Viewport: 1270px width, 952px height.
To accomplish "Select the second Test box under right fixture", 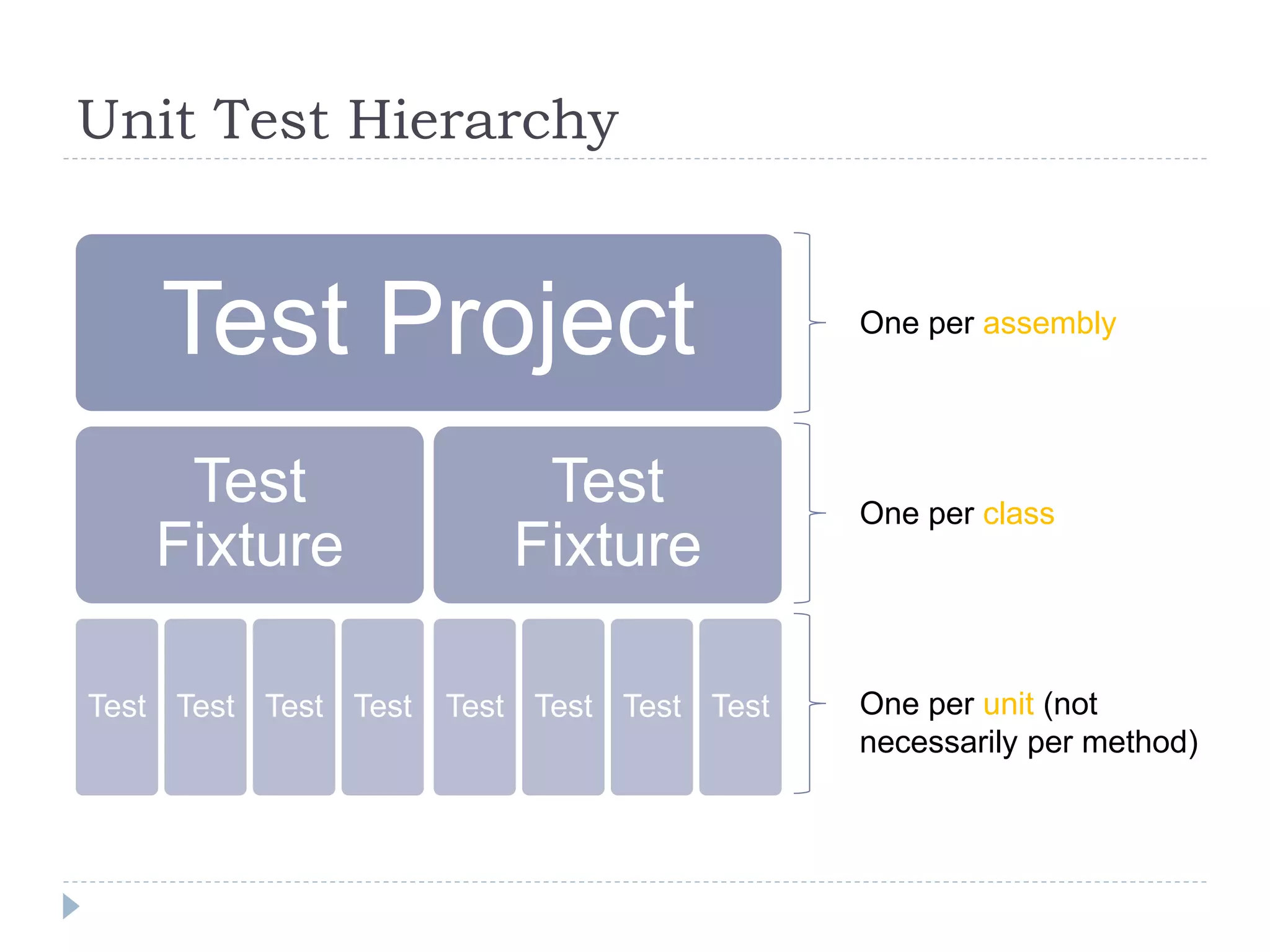I will tap(563, 707).
